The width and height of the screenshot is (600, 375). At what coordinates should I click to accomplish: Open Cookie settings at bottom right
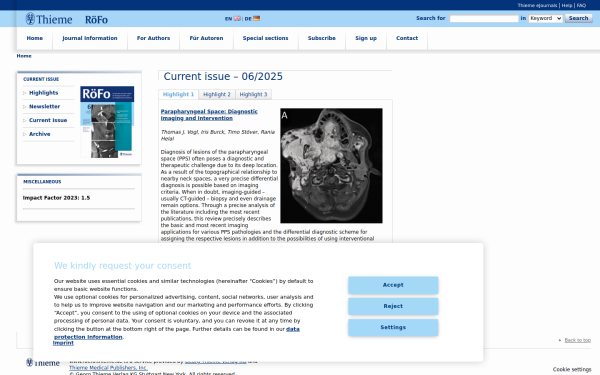click(x=572, y=369)
